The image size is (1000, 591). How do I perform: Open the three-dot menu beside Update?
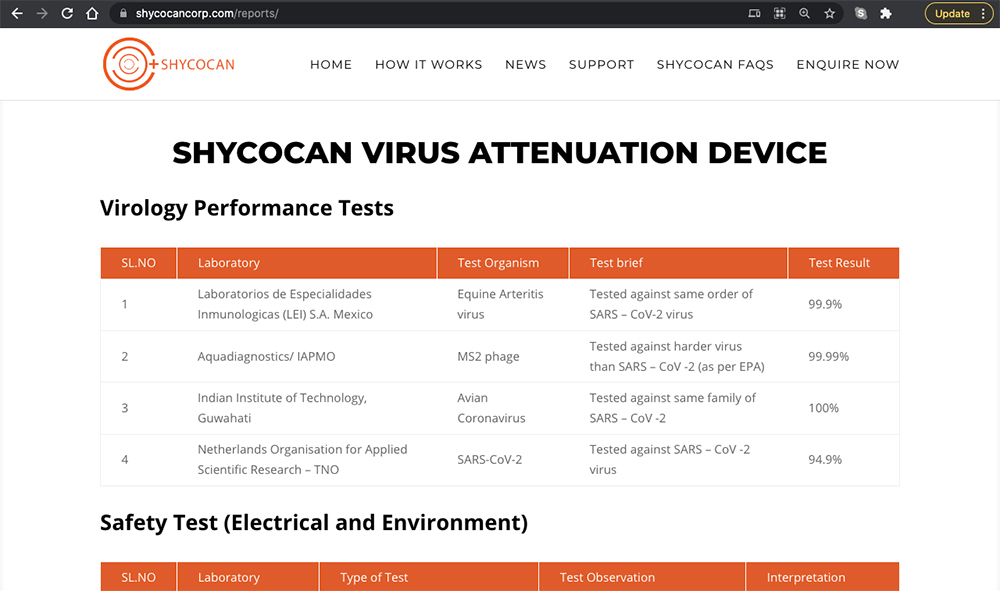point(983,13)
